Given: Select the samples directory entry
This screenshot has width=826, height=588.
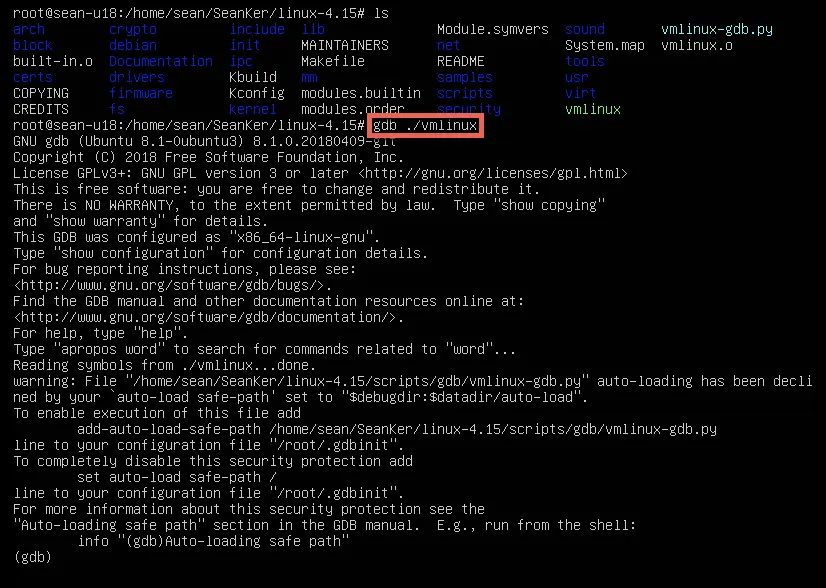Looking at the screenshot, I should pos(465,77).
